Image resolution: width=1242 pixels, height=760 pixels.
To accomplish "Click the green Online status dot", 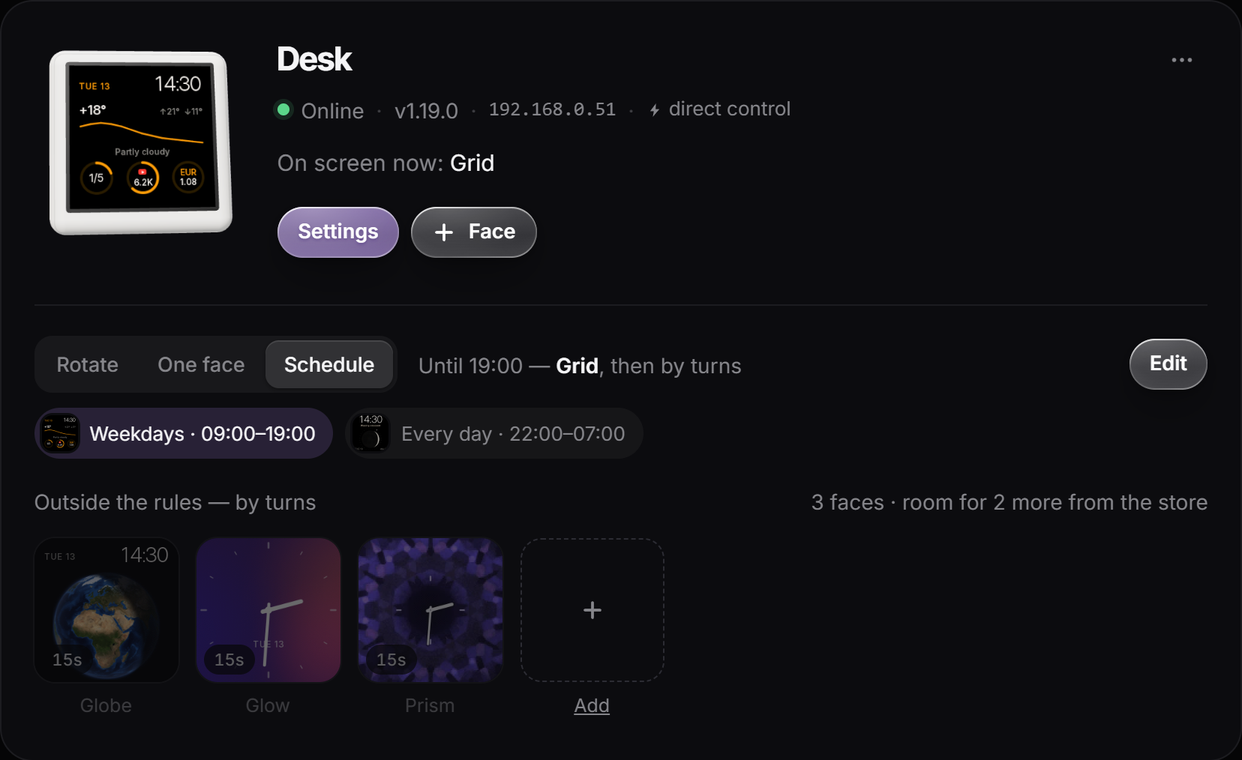I will tap(283, 110).
